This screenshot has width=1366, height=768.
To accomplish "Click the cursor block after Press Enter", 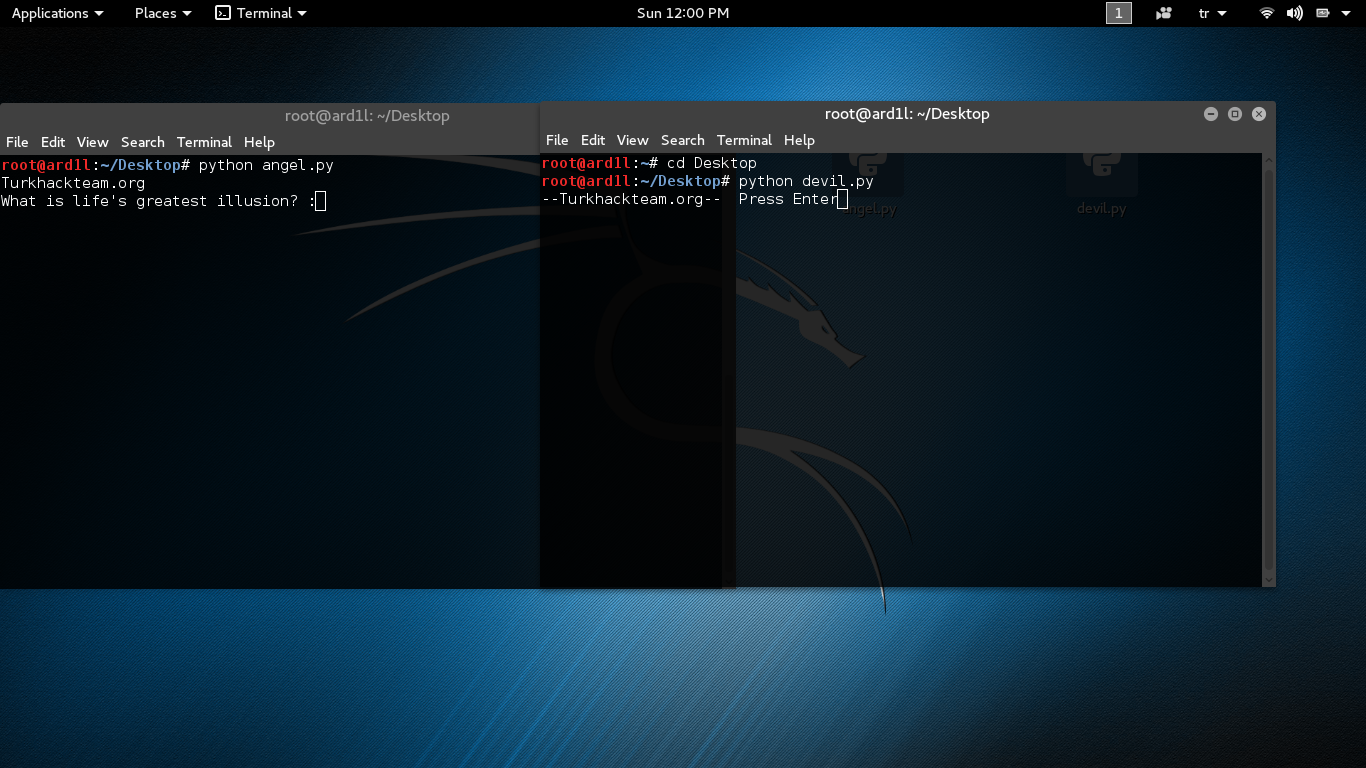I will point(842,199).
